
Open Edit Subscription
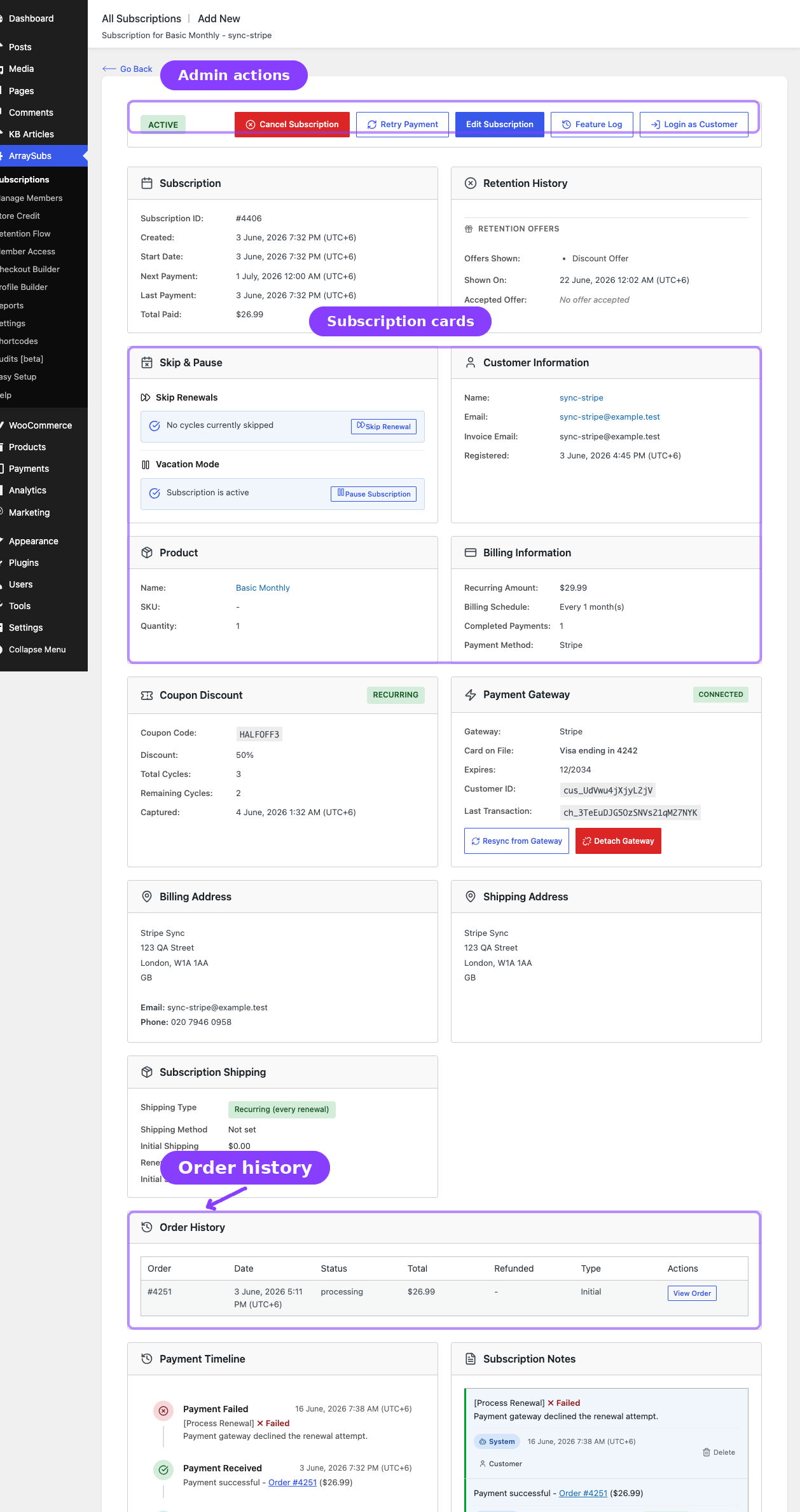[500, 125]
